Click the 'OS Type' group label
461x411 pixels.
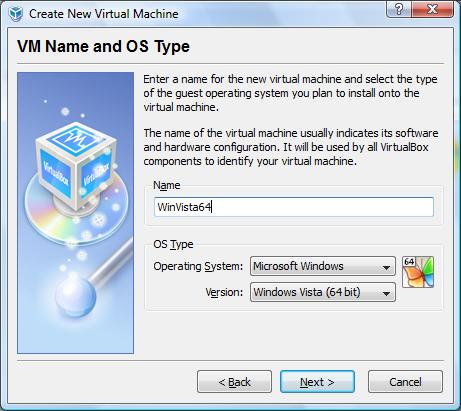click(x=173, y=244)
